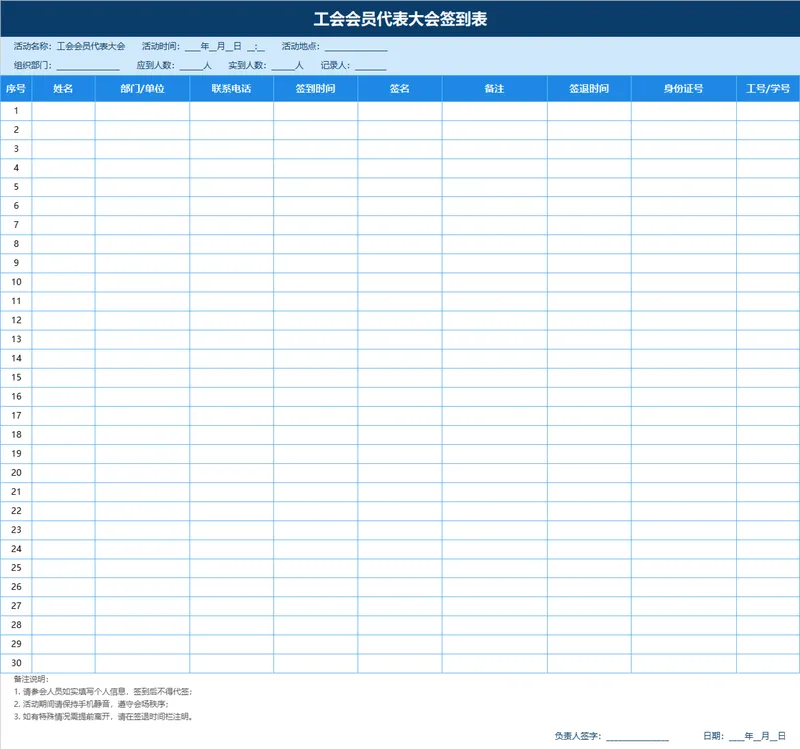Viewport: 800px width, 749px height.
Task: Click the 备注说明 heading
Action: [31, 679]
